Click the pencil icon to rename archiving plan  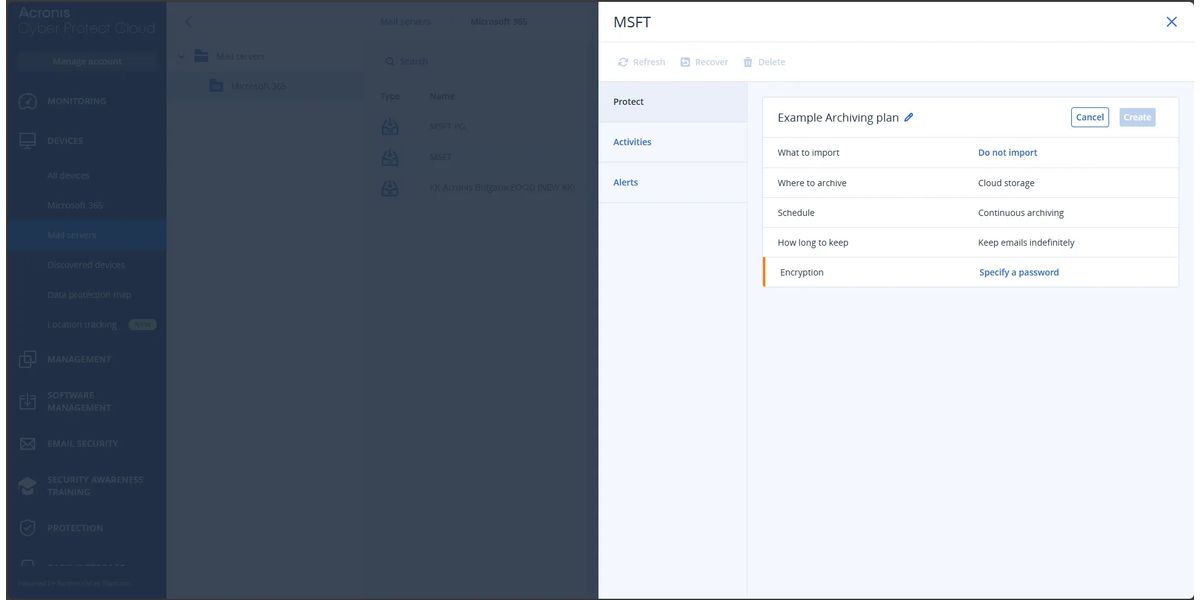(x=909, y=118)
